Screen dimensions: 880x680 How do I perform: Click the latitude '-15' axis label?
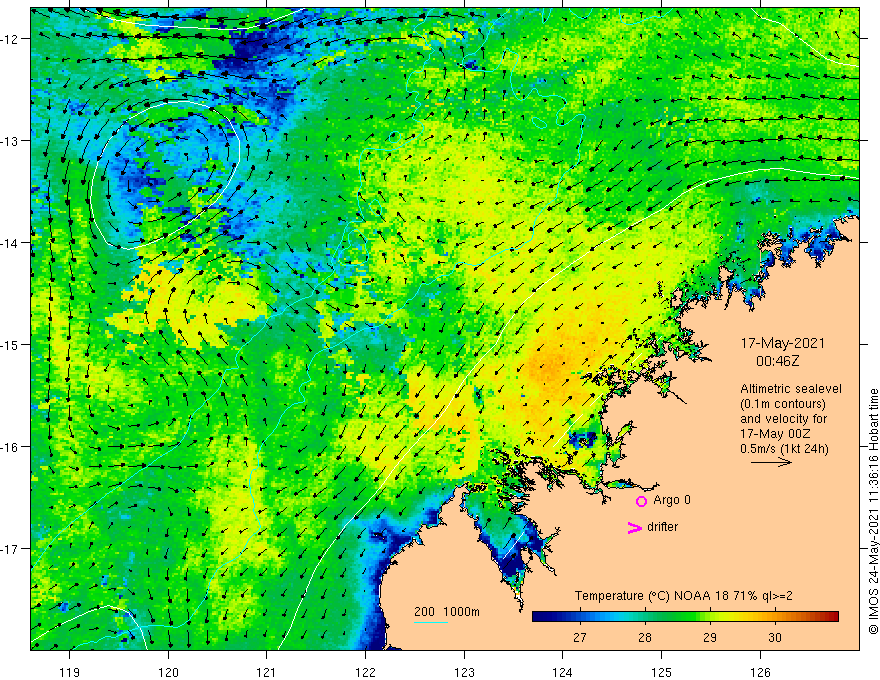click(x=10, y=344)
